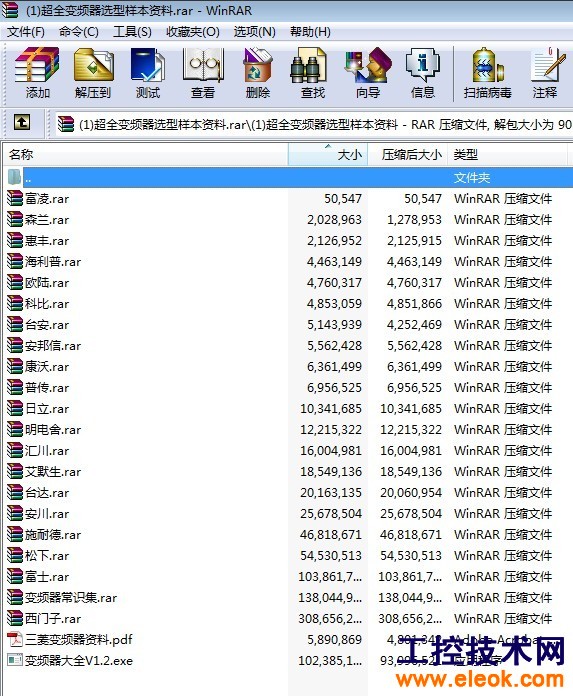
Task: Select the parent folder '..' icon
Action: pyautogui.click(x=14, y=178)
